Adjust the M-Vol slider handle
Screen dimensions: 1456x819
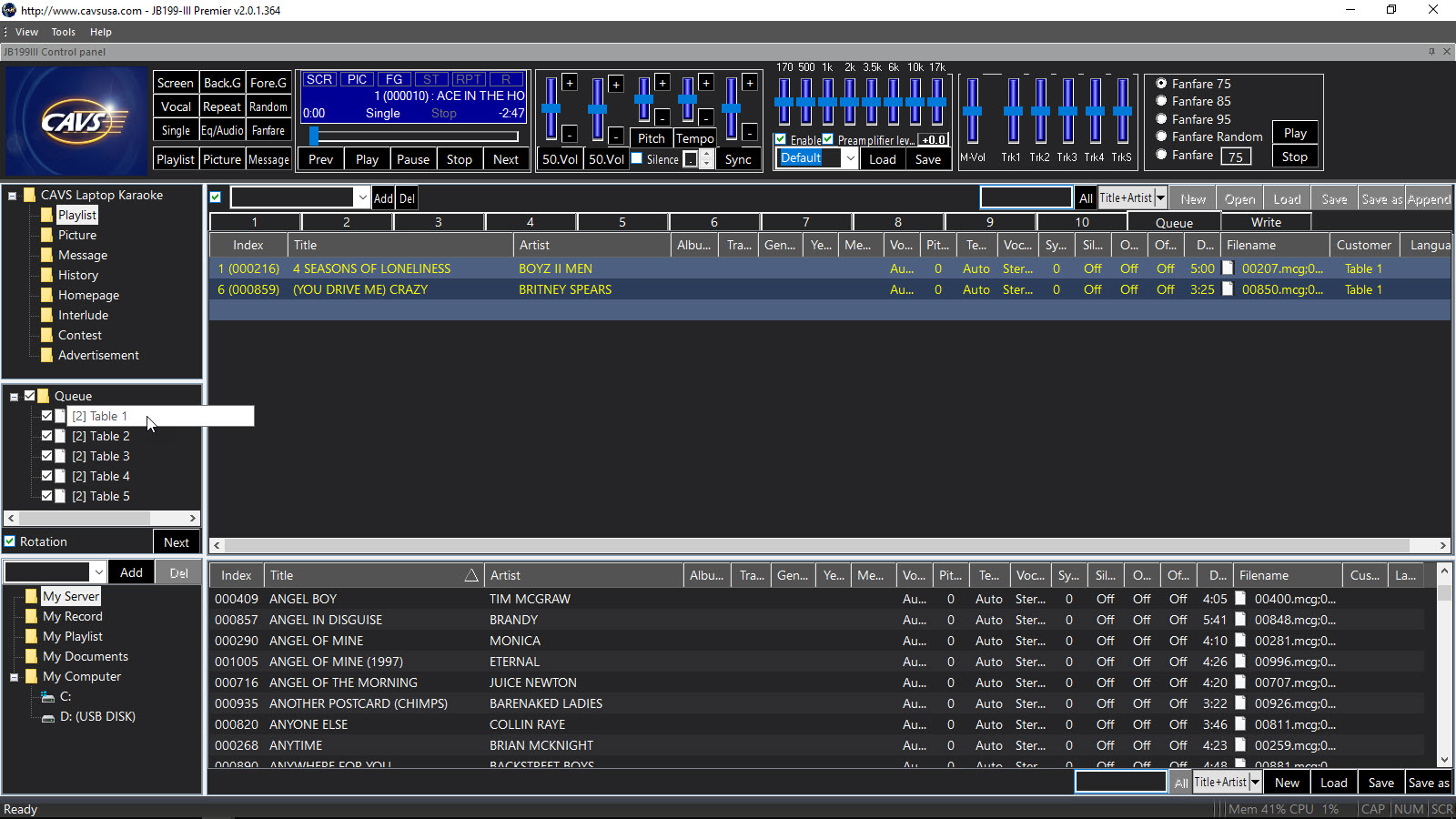click(972, 111)
